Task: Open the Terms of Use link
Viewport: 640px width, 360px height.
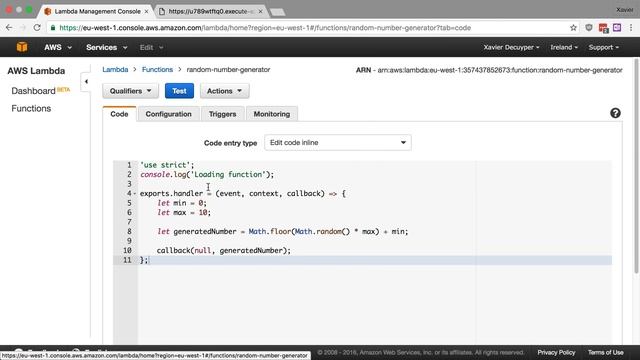Action: pos(605,352)
